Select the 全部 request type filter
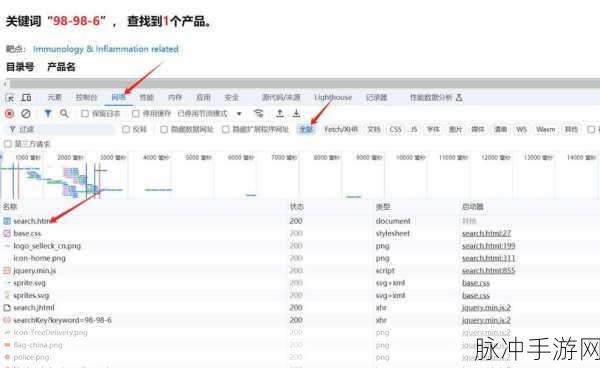 pos(306,130)
